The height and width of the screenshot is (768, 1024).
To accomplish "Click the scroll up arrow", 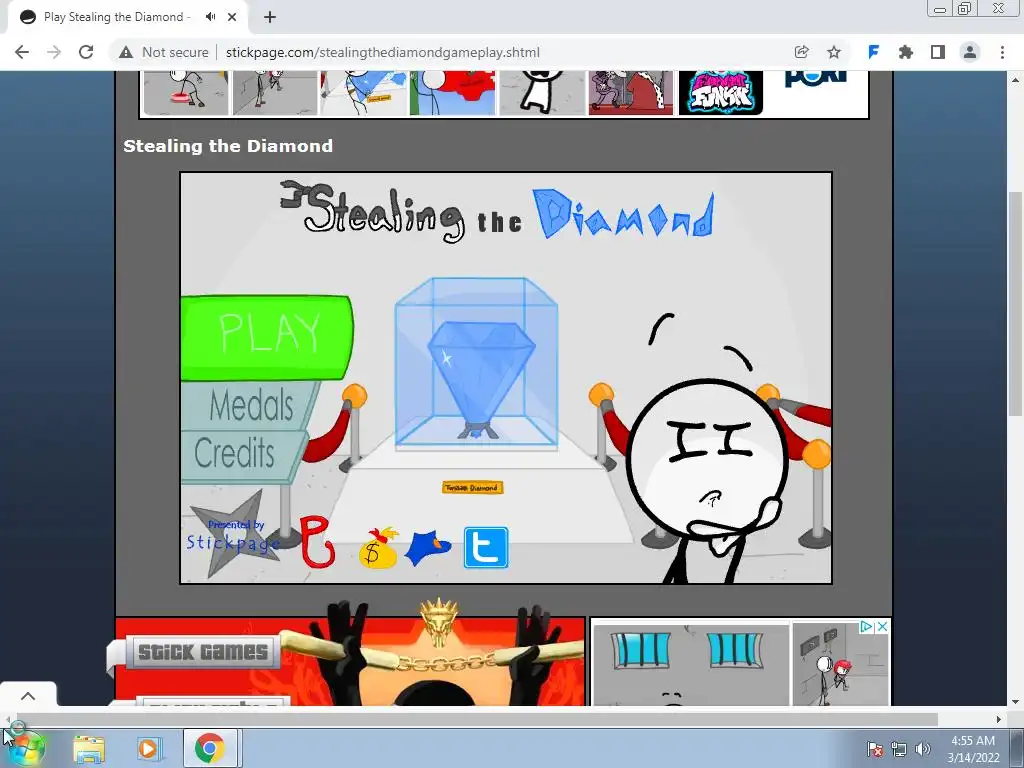I will click(1015, 79).
